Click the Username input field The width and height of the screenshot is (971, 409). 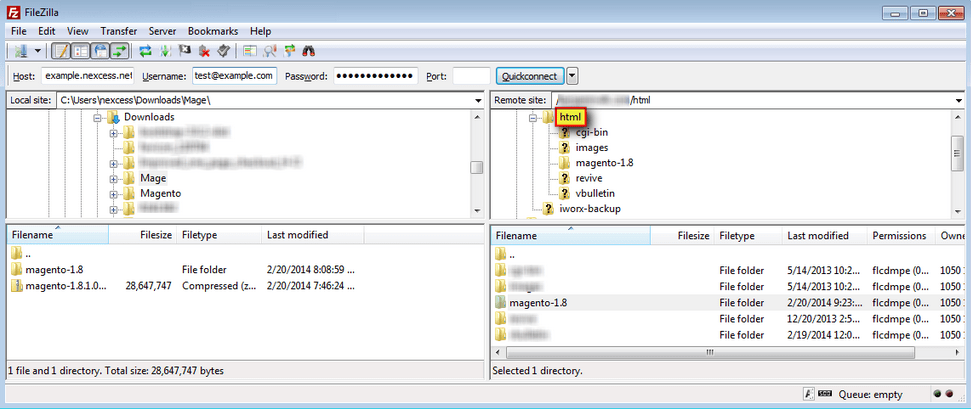[235, 76]
